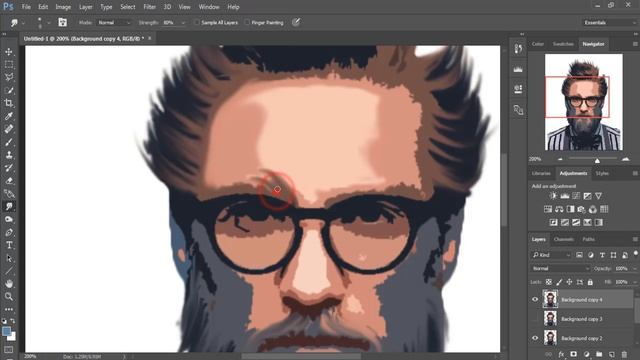Viewport: 640px width, 360px height.
Task: Select the Rectangular Marquee tool
Action: (x=9, y=64)
